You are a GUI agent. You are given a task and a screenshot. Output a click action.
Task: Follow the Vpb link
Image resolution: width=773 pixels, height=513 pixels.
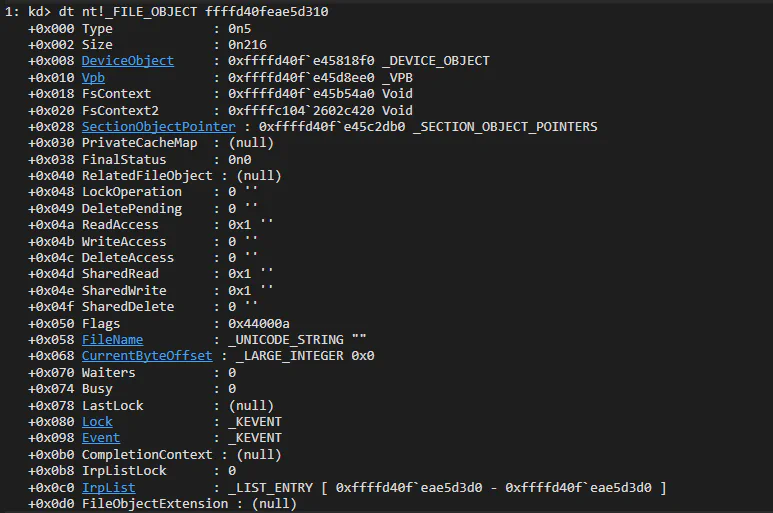[x=93, y=78]
